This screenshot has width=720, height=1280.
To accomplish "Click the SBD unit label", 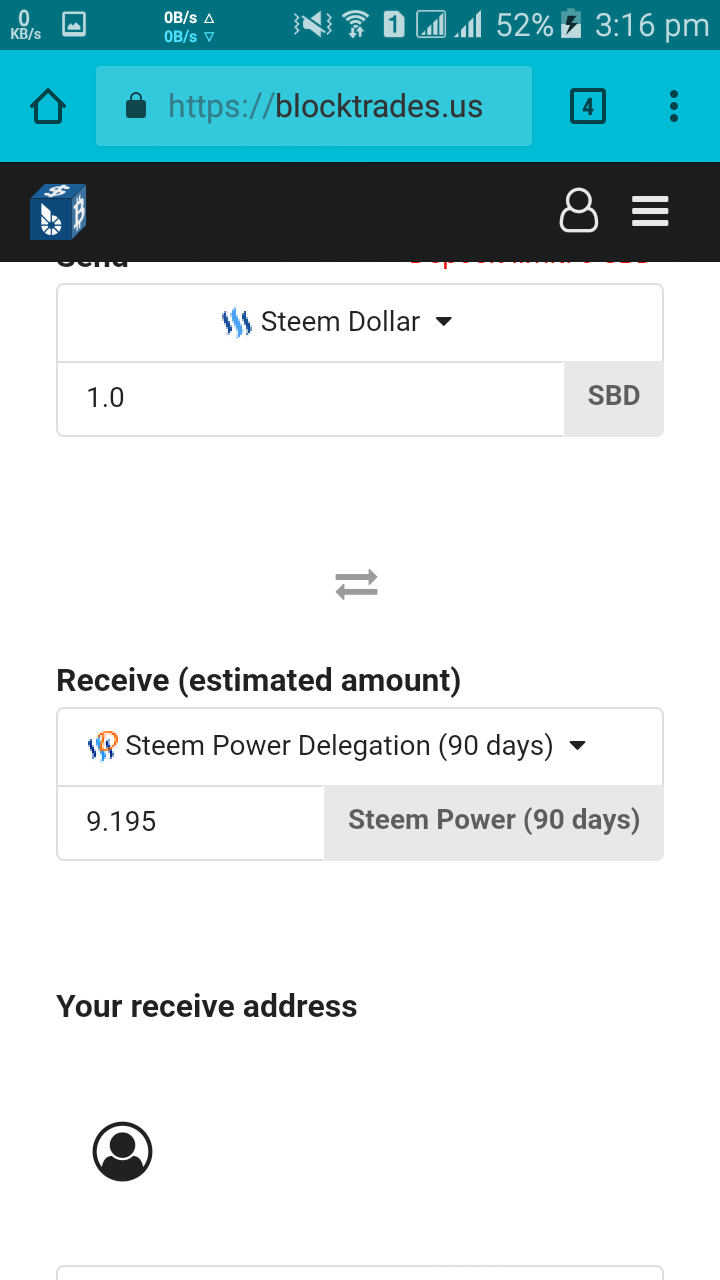I will click(x=614, y=396).
